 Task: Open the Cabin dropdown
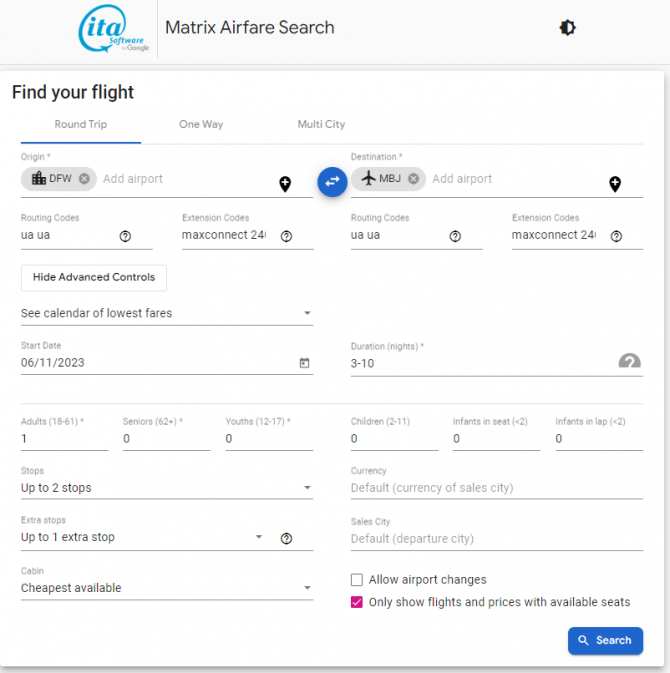coord(167,588)
